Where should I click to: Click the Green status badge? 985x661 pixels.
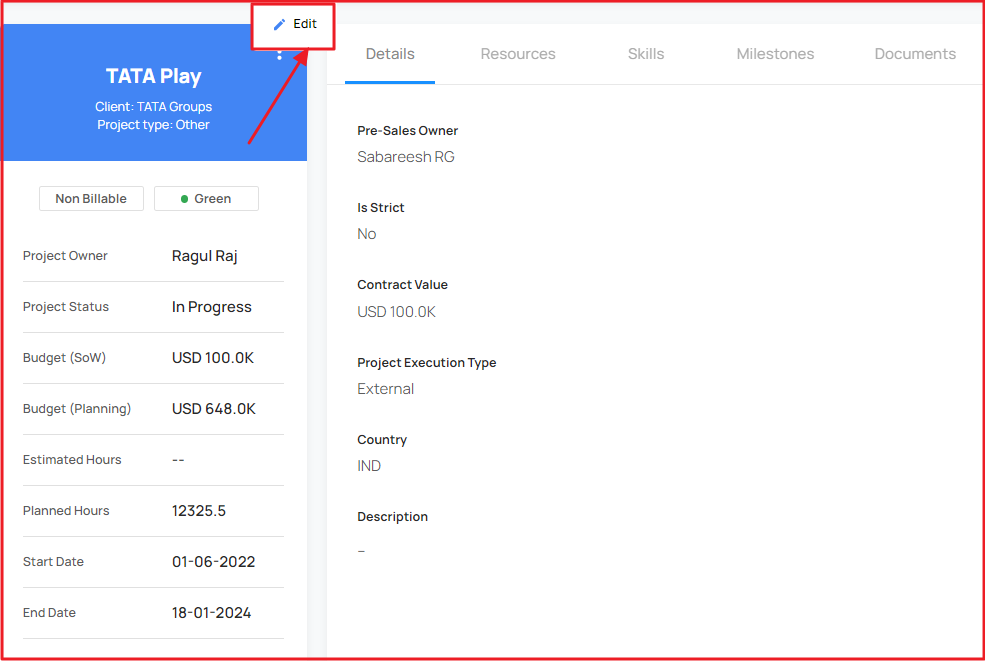[206, 199]
